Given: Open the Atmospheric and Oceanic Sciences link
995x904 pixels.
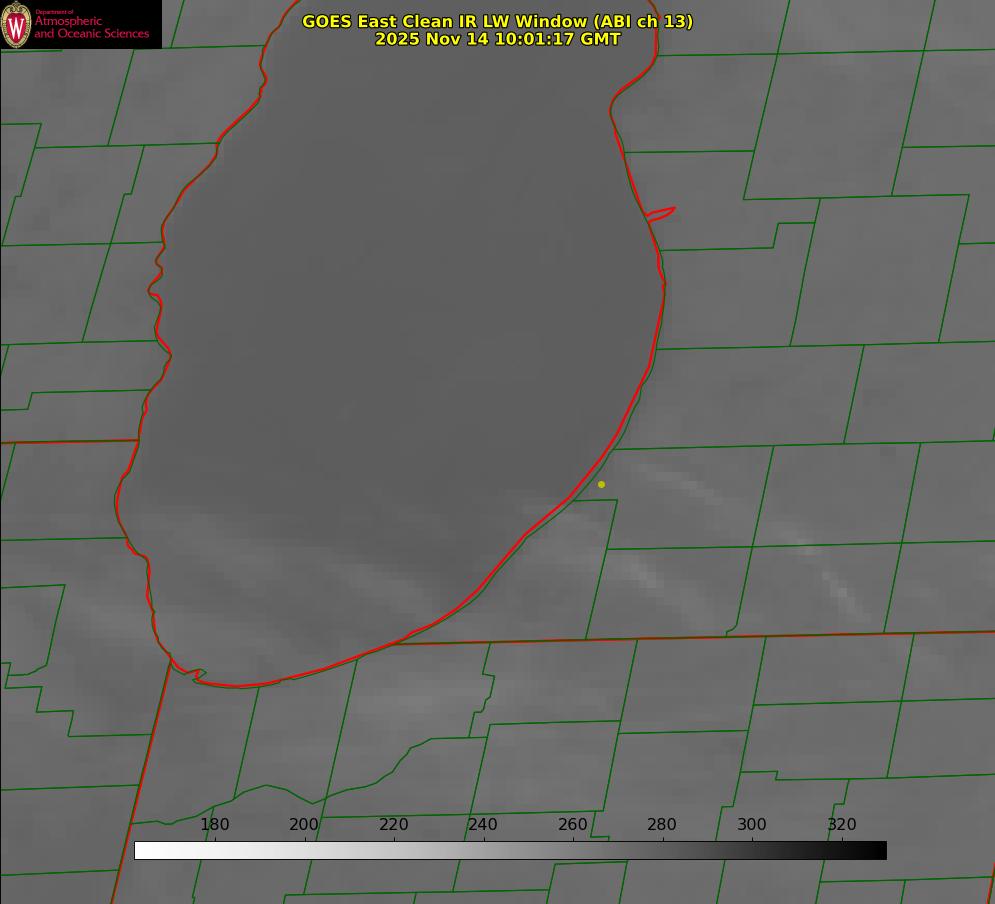Looking at the screenshot, I should click(x=91, y=27).
